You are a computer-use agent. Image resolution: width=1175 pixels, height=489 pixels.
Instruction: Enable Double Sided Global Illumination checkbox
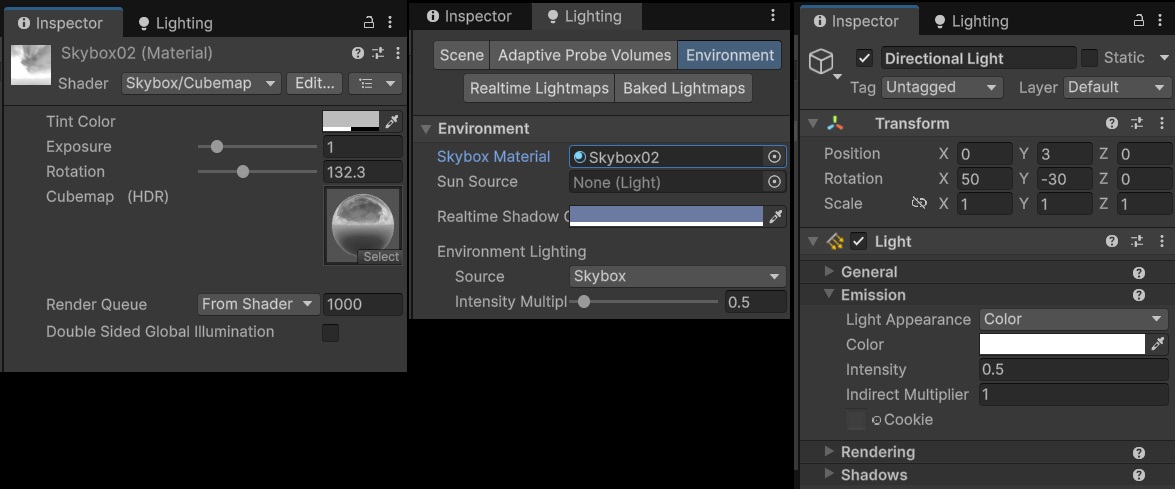[x=330, y=332]
